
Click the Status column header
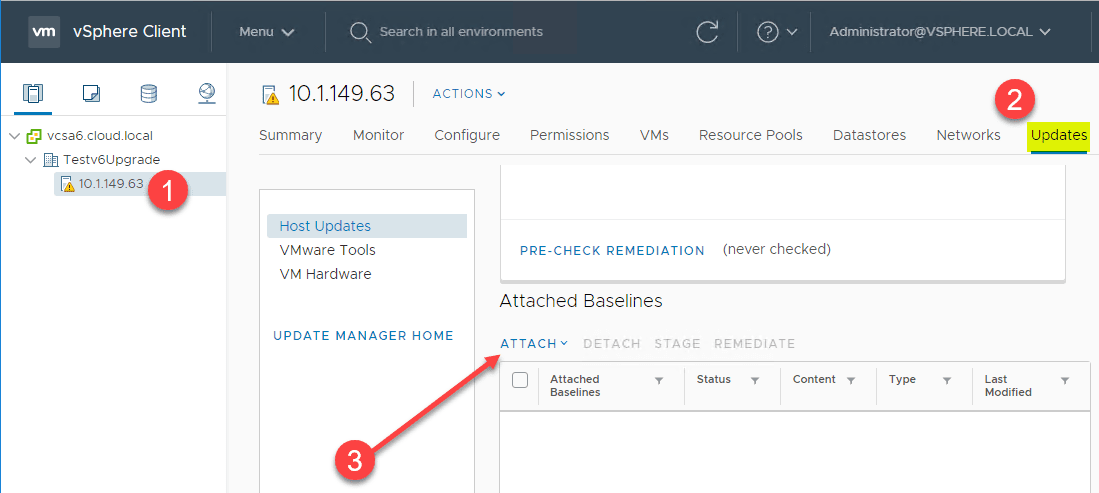pyautogui.click(x=714, y=379)
